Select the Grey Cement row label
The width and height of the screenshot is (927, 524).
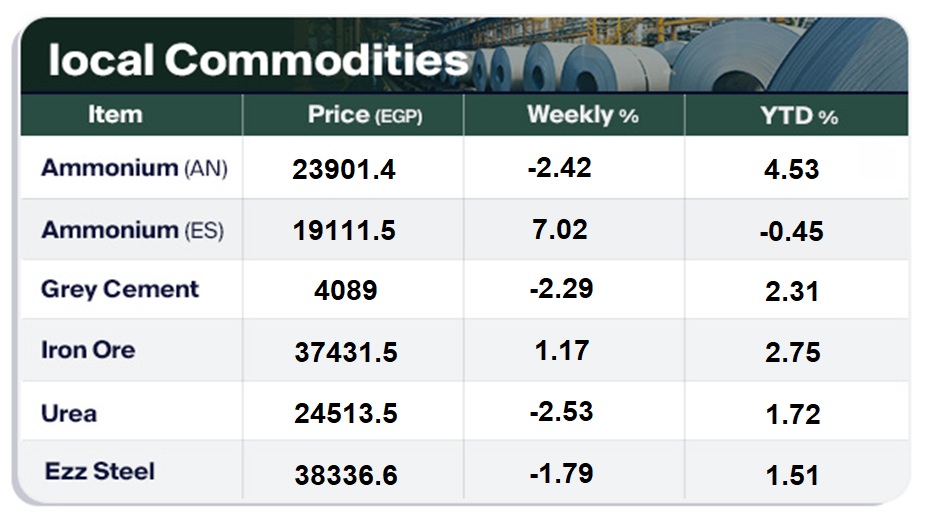click(x=120, y=290)
